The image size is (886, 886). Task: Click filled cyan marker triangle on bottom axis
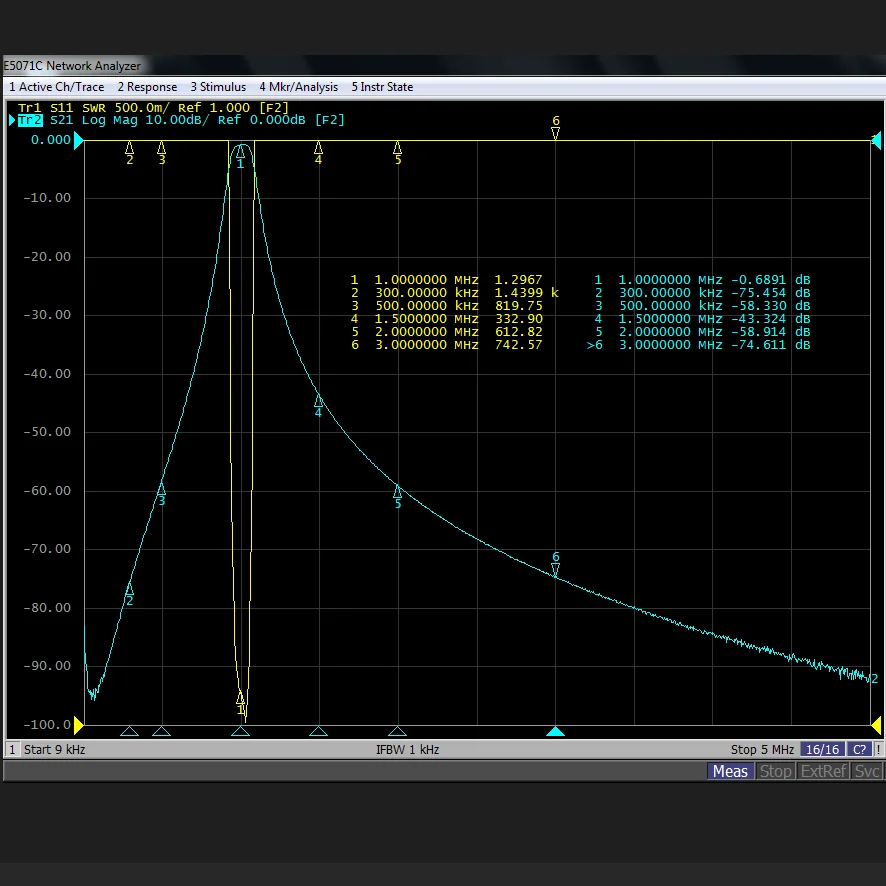[555, 731]
